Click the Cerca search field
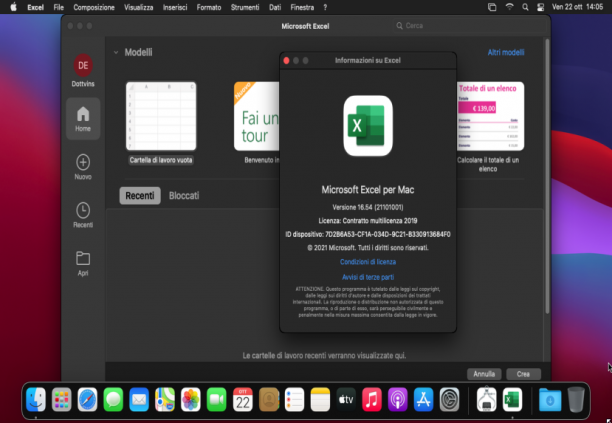 coord(468,26)
